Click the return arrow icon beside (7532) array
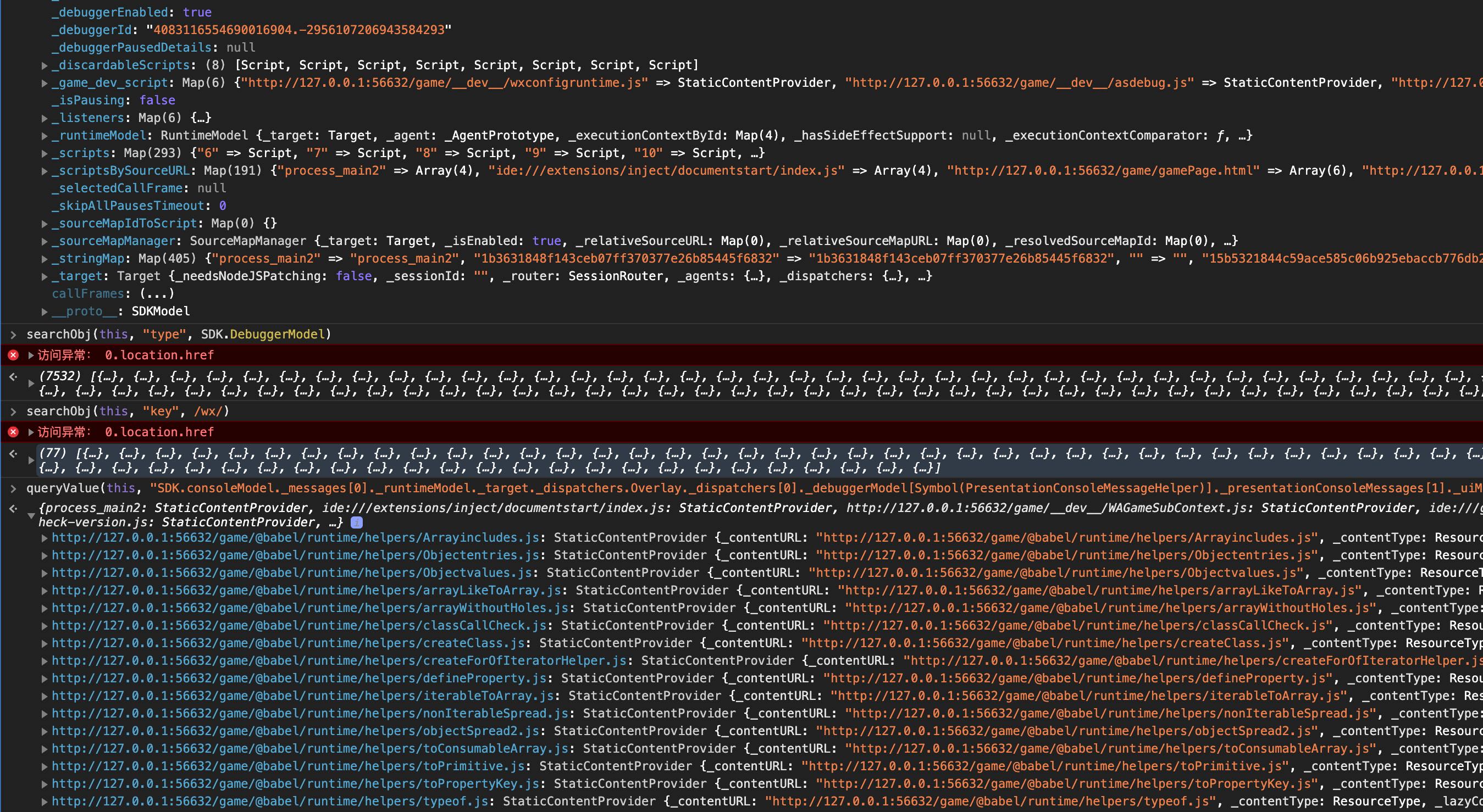 click(13, 377)
